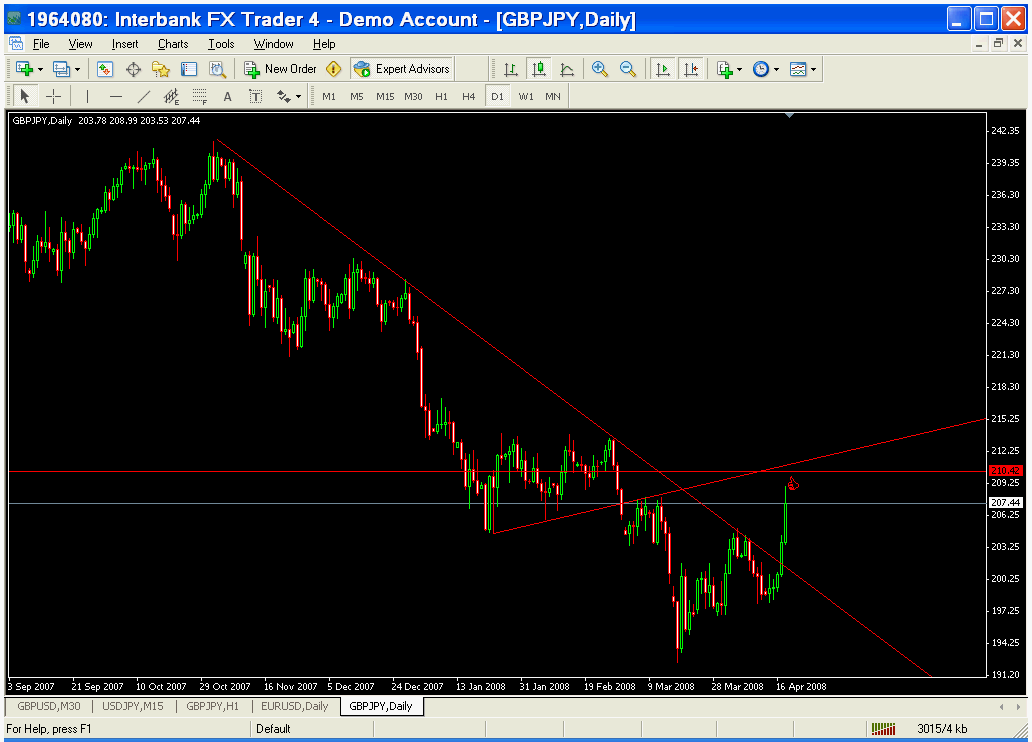
Task: Click the red 210.42 price label
Action: [x=1005, y=471]
